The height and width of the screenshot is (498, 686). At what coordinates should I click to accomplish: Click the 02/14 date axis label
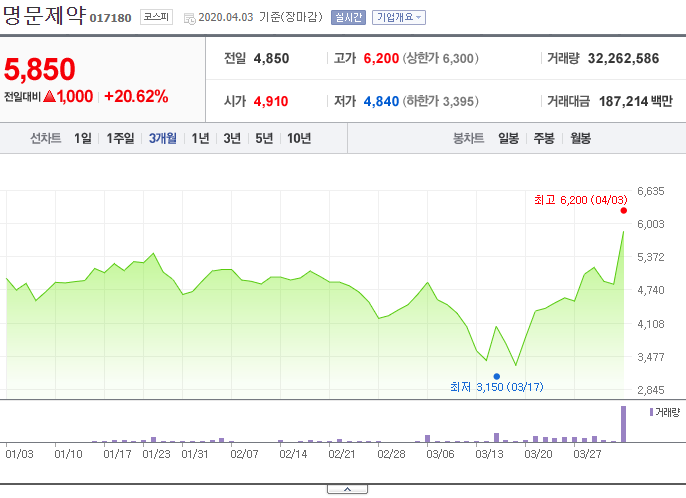click(x=293, y=454)
